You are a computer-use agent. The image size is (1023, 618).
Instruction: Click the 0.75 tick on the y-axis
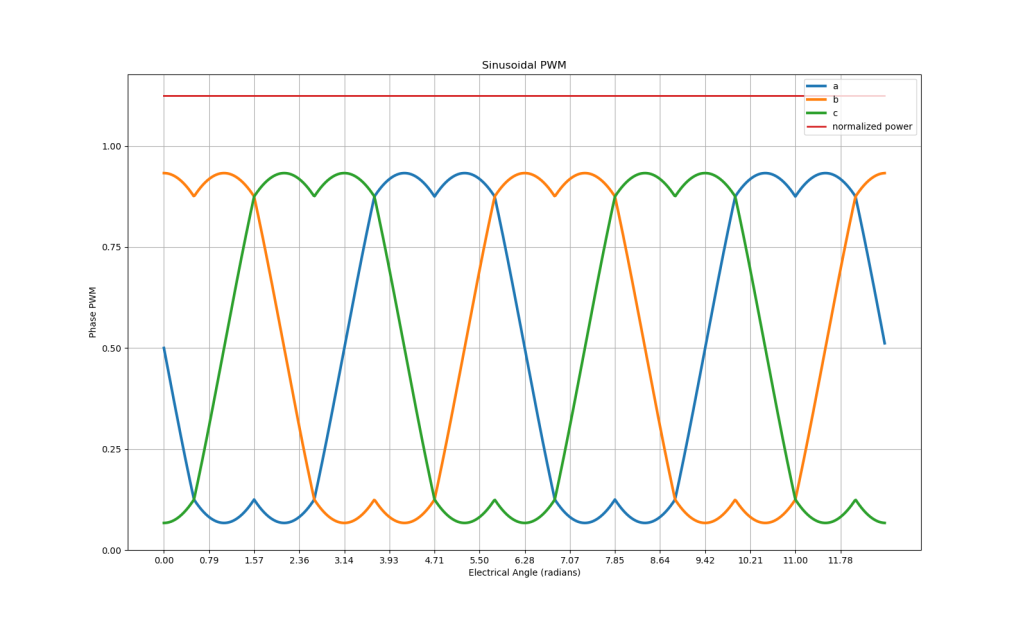pyautogui.click(x=109, y=247)
